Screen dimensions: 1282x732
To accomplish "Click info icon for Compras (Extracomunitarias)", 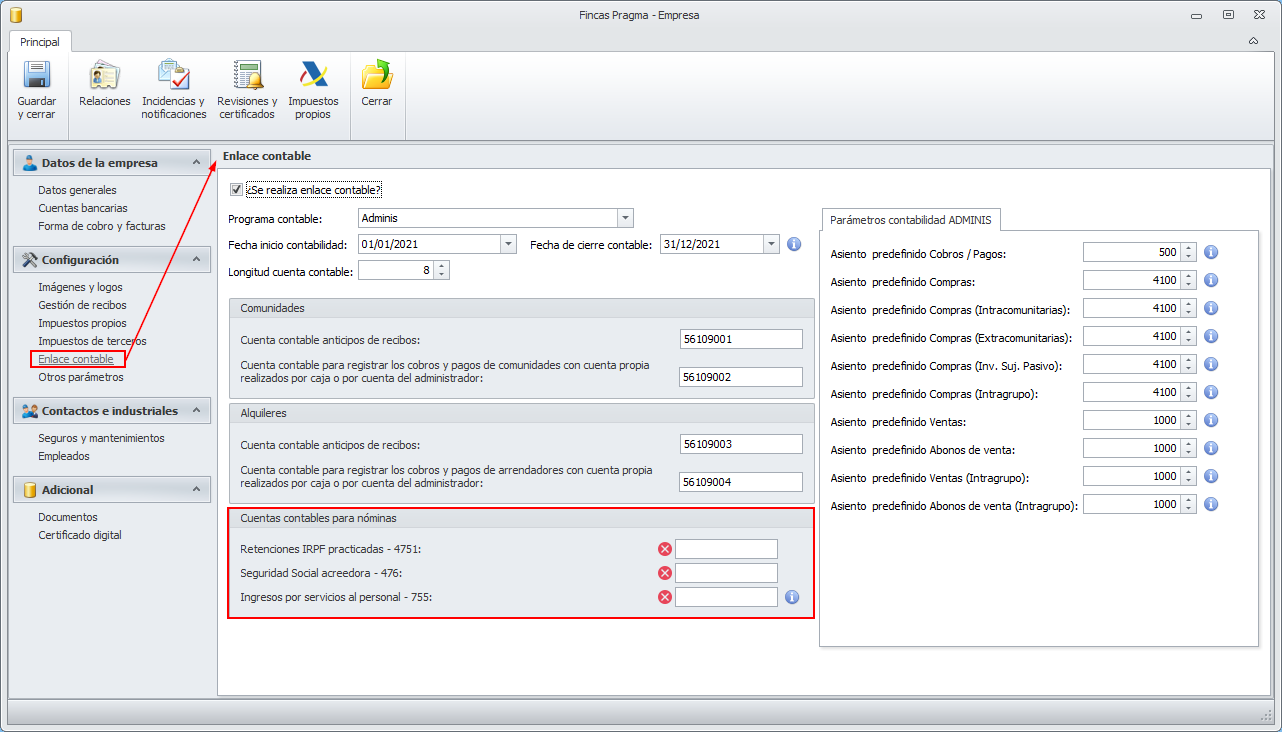I will pyautogui.click(x=1211, y=336).
